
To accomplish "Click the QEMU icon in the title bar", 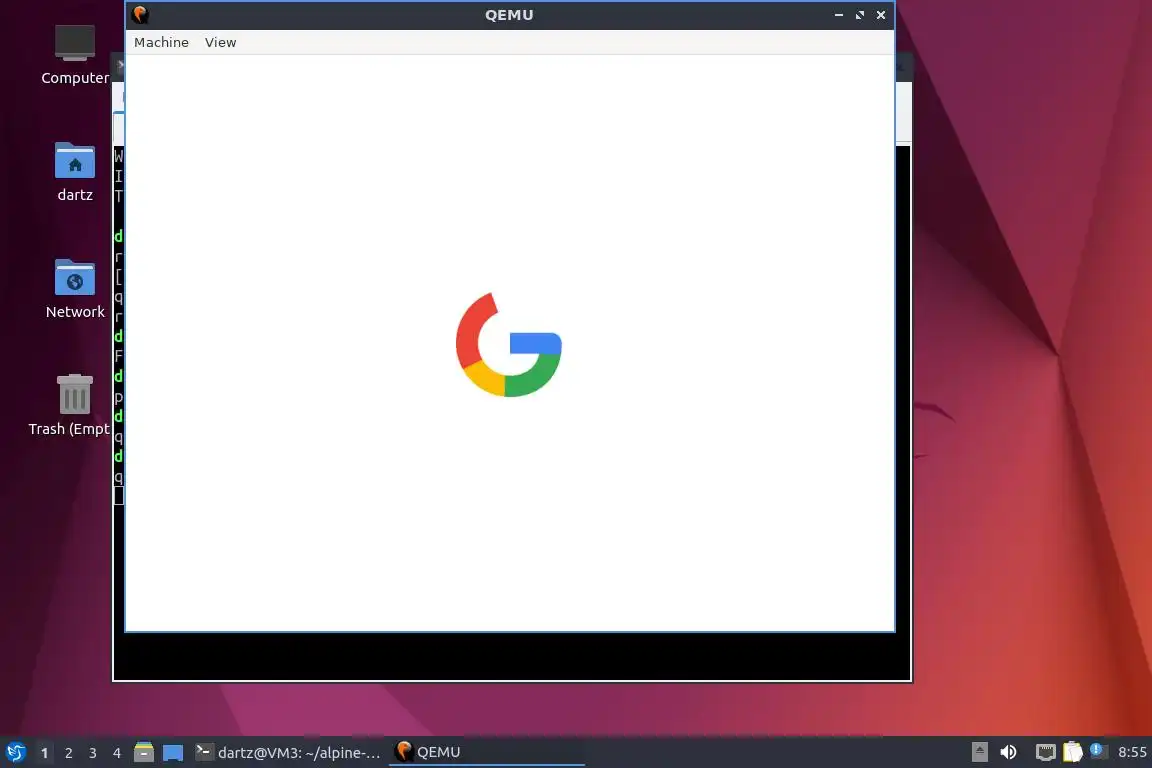I will (140, 15).
